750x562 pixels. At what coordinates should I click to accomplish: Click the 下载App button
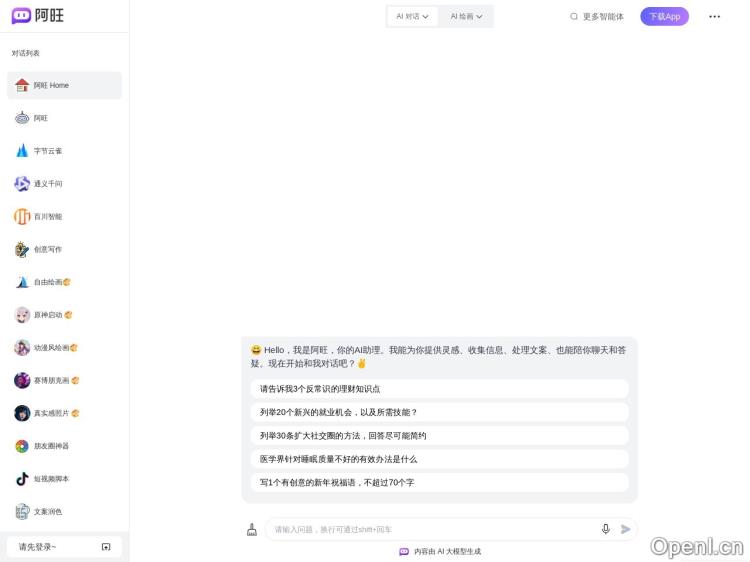click(665, 17)
